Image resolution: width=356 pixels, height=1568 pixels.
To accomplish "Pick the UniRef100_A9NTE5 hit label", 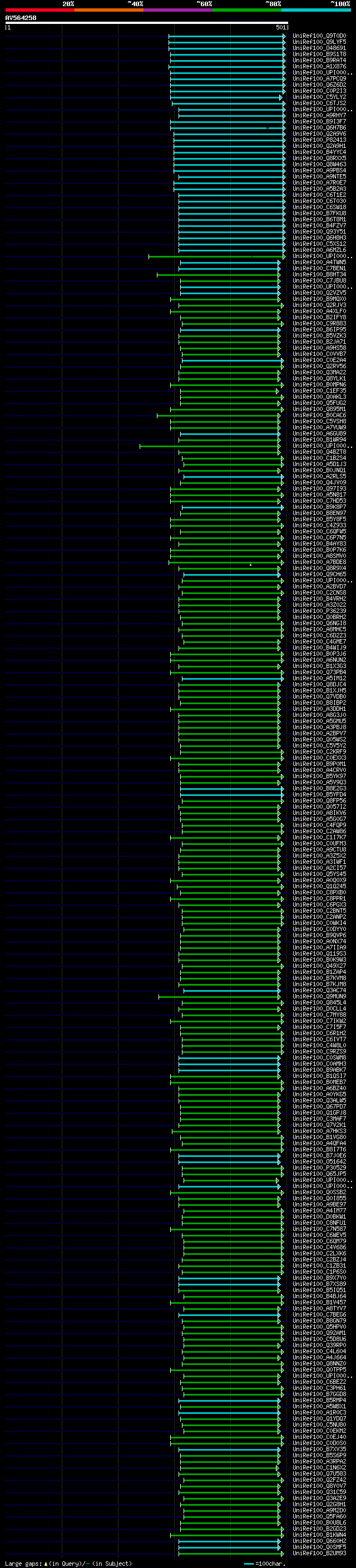I will point(319,176).
